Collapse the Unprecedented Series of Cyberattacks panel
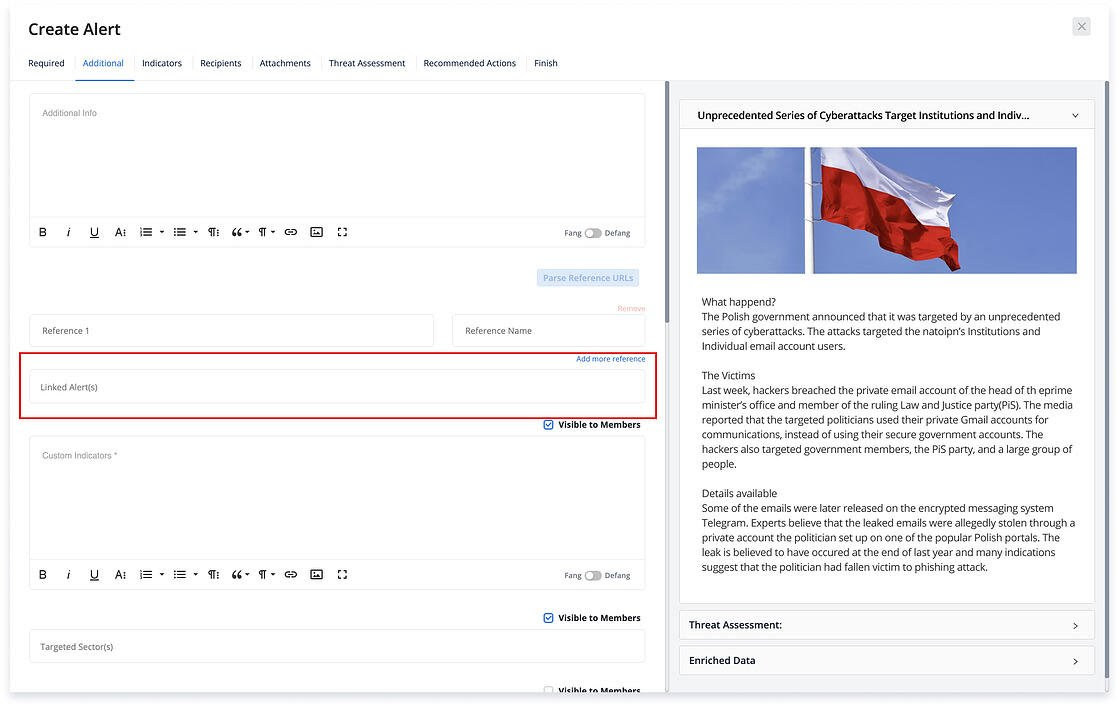1119x707 pixels. 1075,115
